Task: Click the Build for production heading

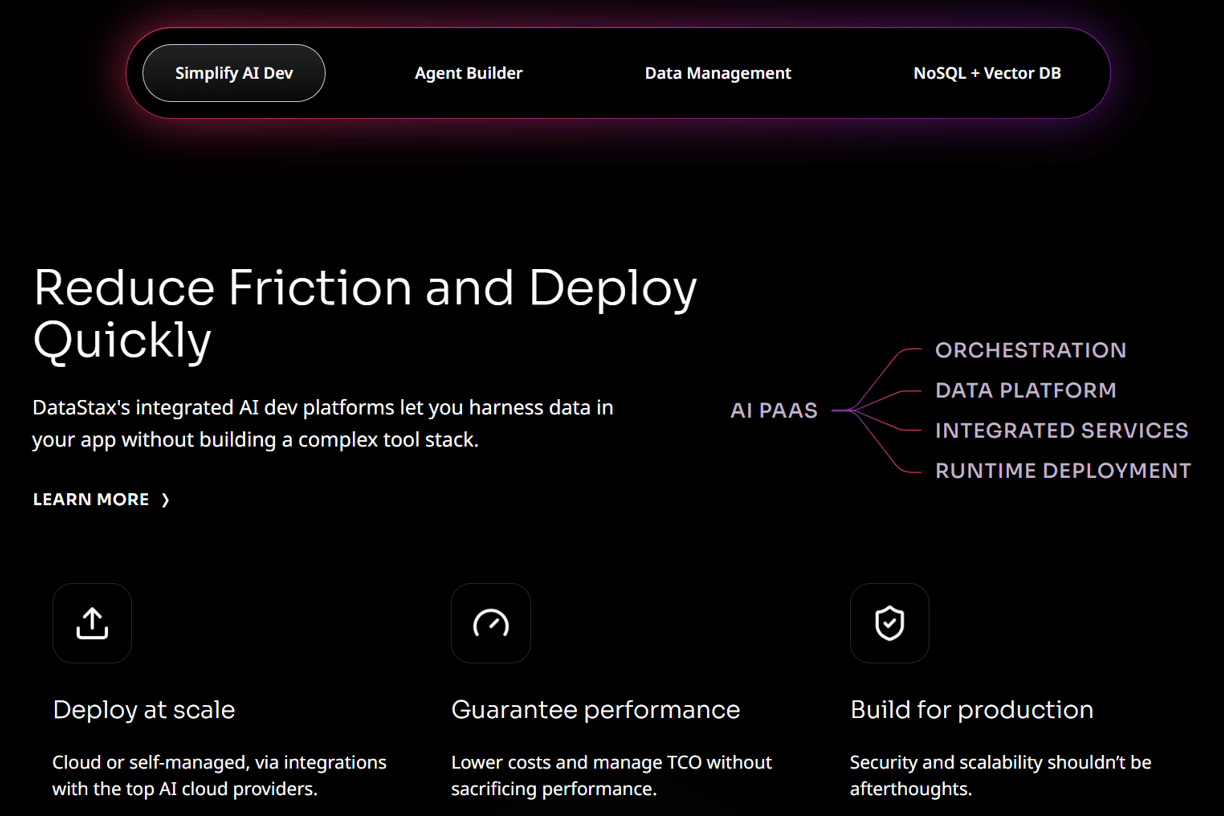Action: 972,710
